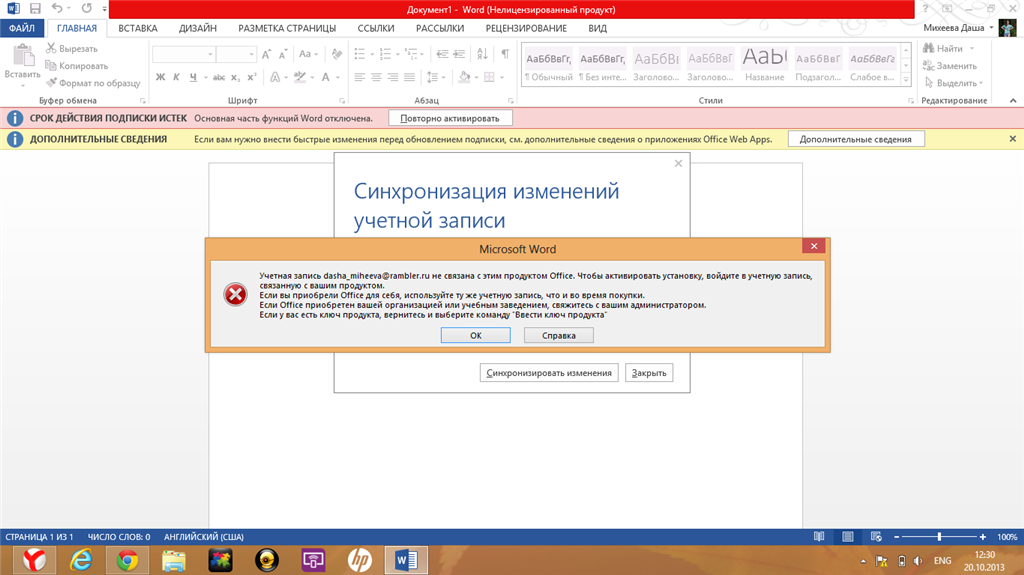Click the Дополнительные сведения button in yellow bar

coord(856,139)
